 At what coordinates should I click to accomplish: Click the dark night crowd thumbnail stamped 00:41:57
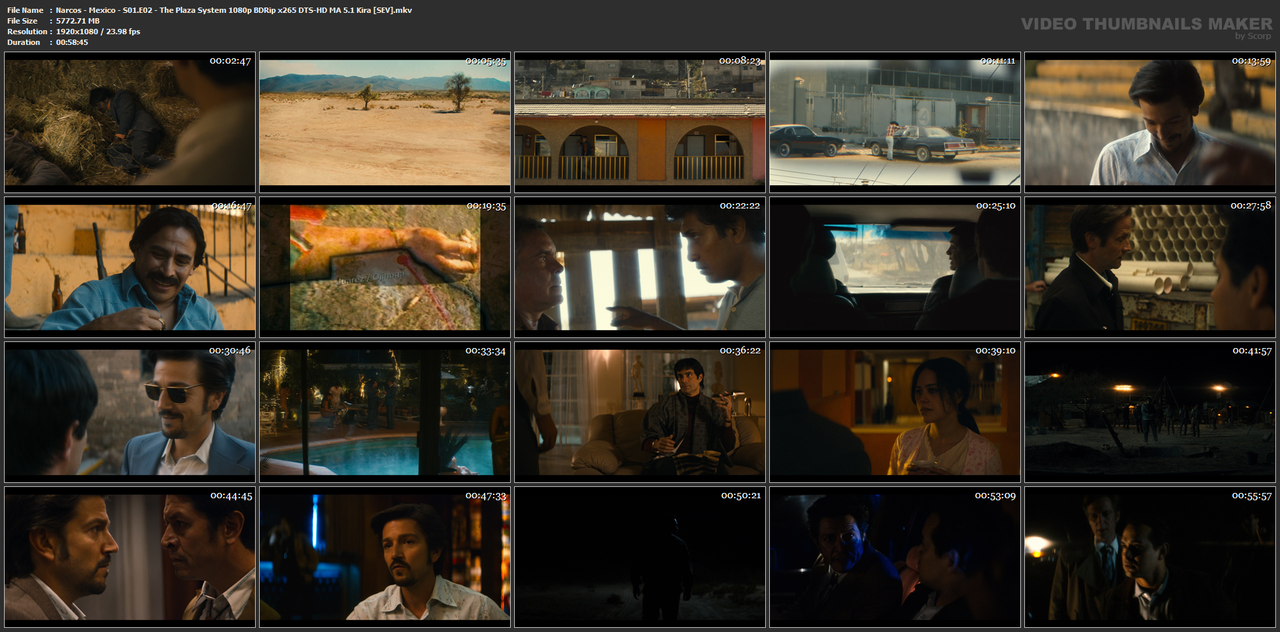pos(1150,412)
